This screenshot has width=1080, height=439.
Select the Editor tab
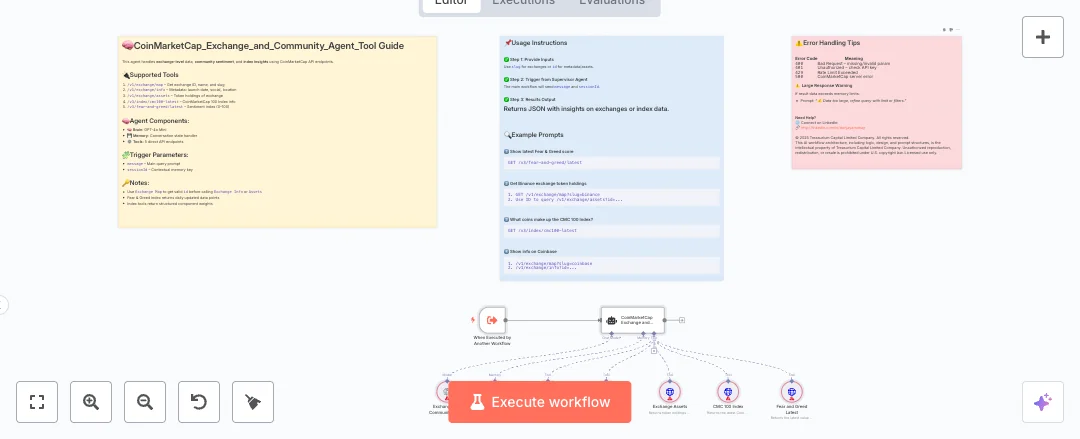[451, 3]
